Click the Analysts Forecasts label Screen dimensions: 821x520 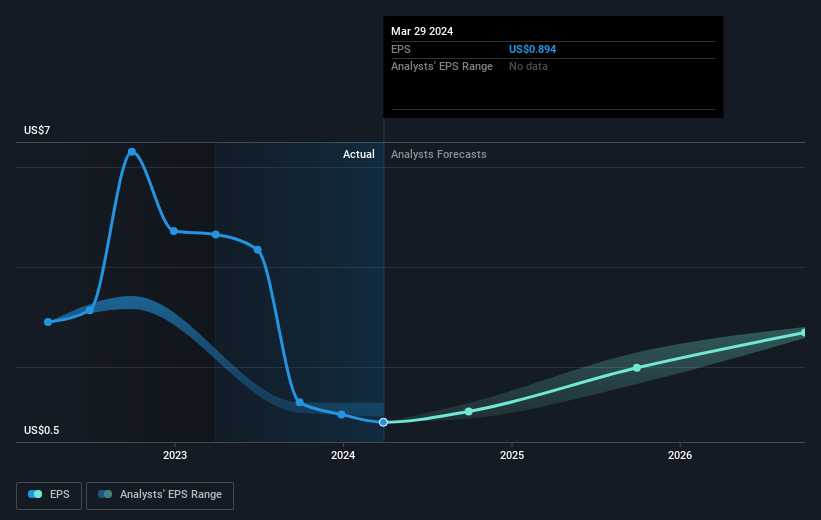439,154
